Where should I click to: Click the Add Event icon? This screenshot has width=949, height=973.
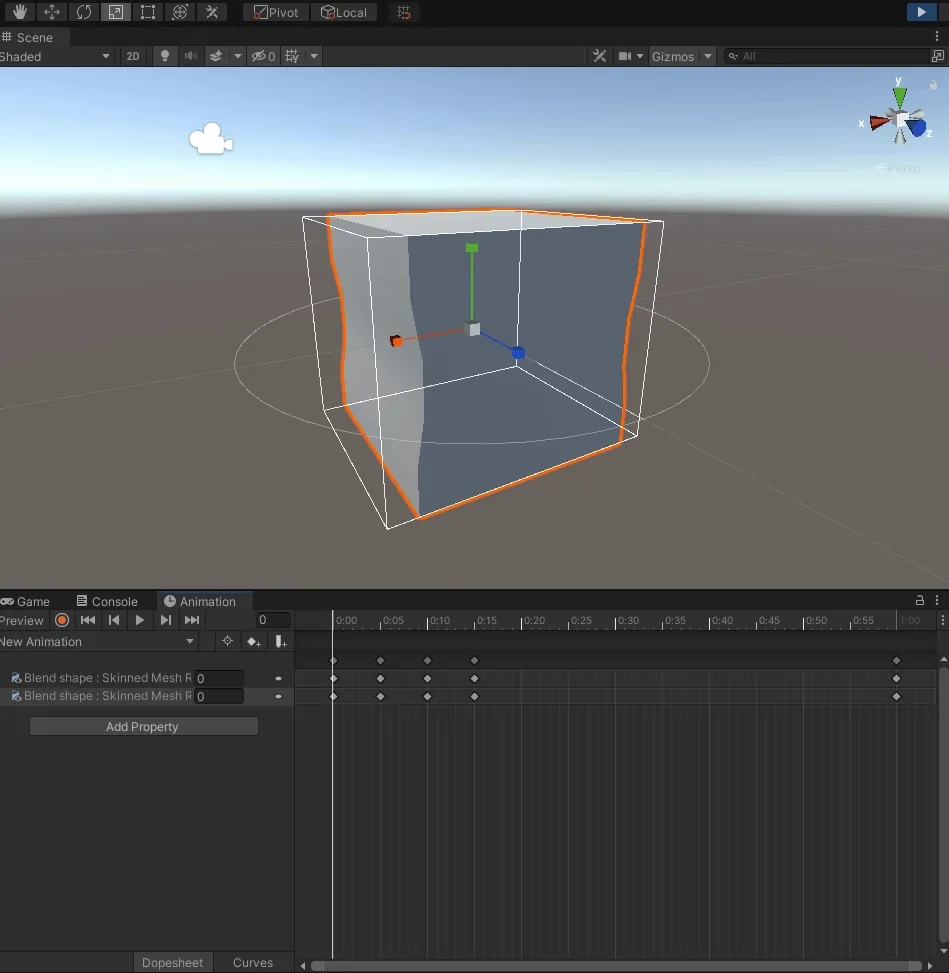point(281,642)
